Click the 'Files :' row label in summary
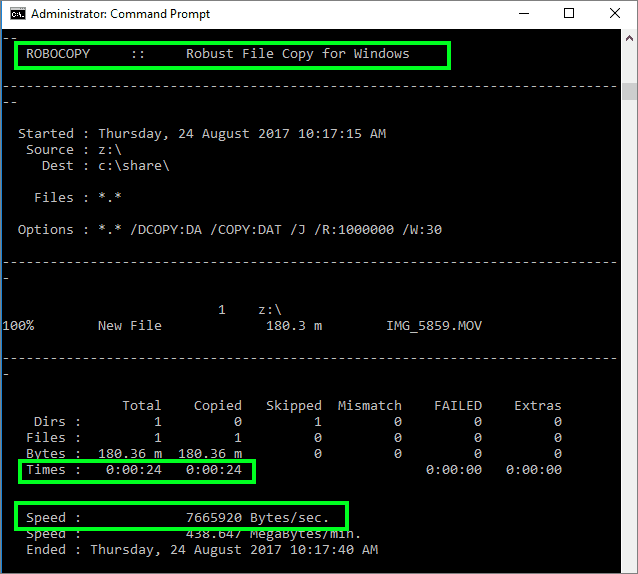638x574 pixels. pyautogui.click(x=53, y=438)
